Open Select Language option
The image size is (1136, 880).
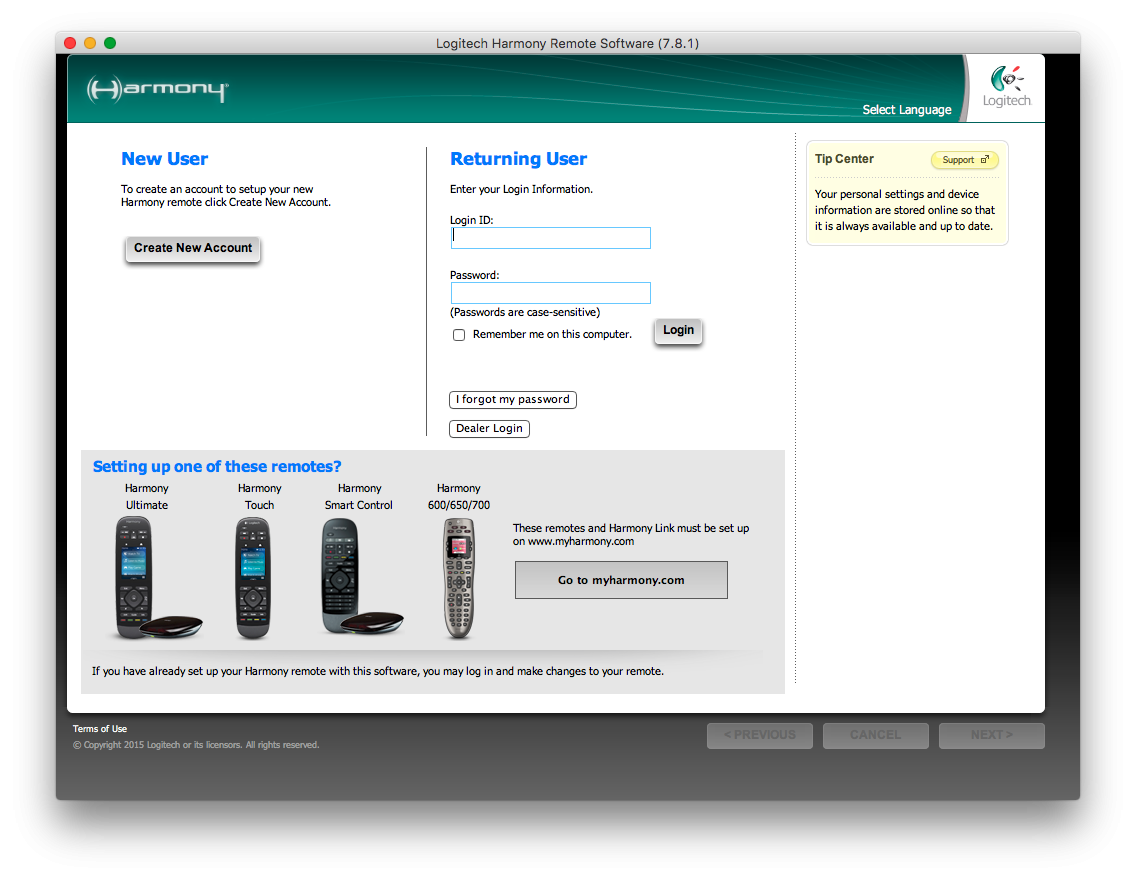coord(906,109)
